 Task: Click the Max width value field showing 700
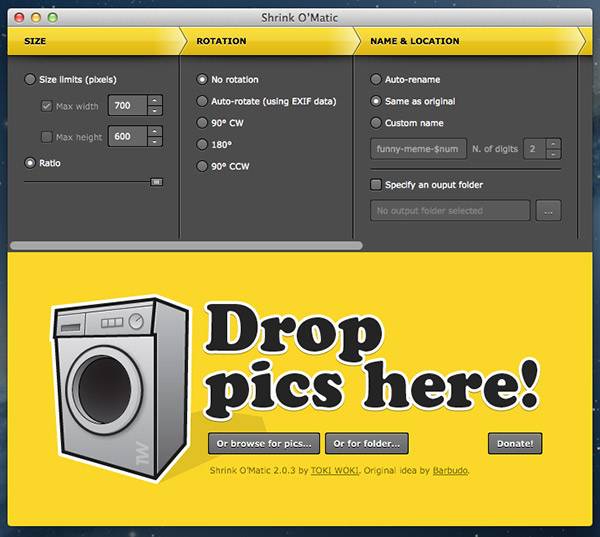128,105
